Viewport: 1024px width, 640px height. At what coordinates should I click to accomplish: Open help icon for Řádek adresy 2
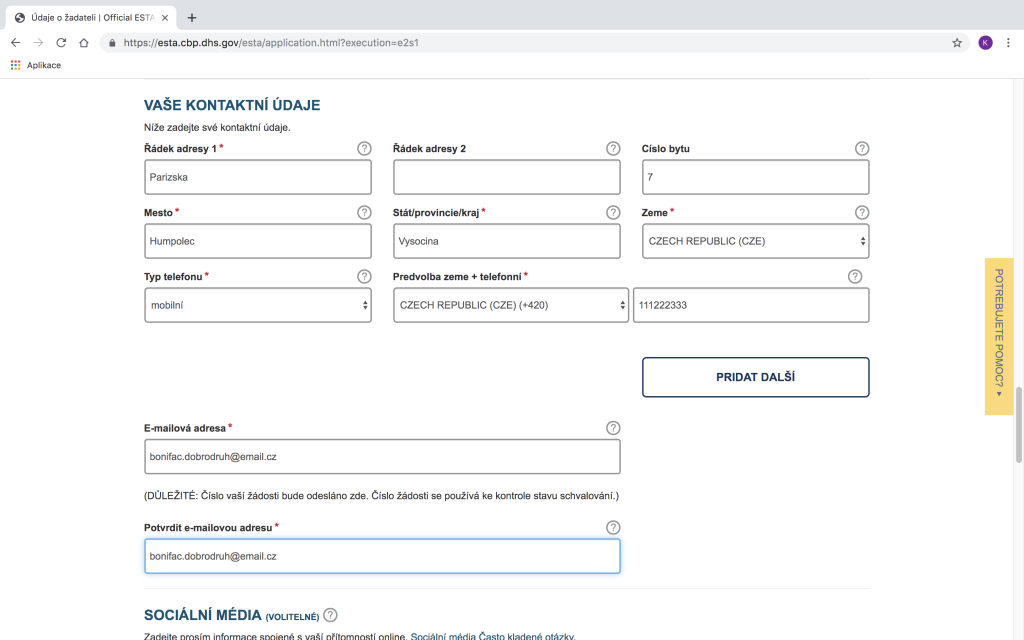[x=613, y=148]
